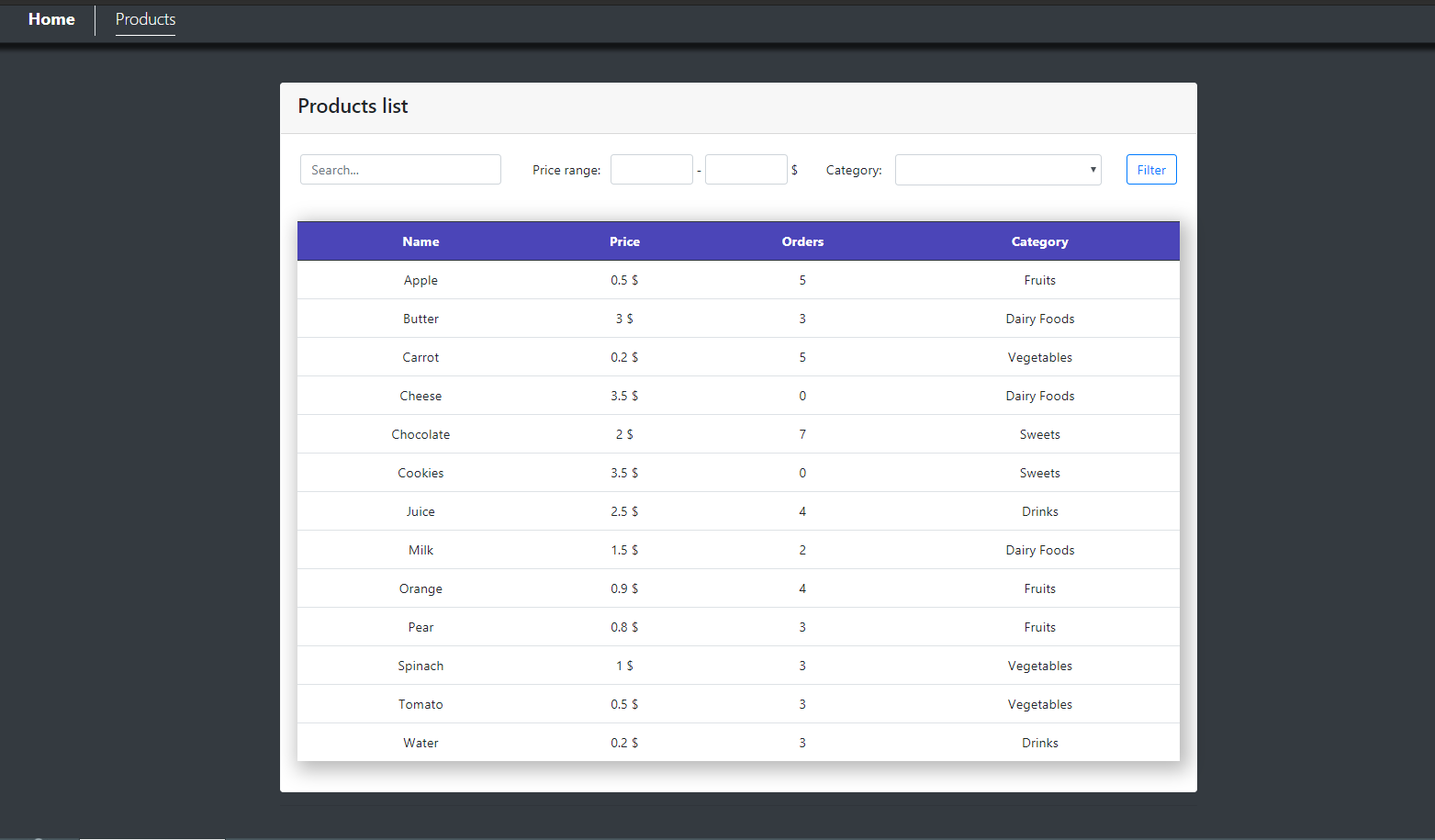Click the Search input field
Viewport: 1435px width, 840px height.
[x=400, y=169]
